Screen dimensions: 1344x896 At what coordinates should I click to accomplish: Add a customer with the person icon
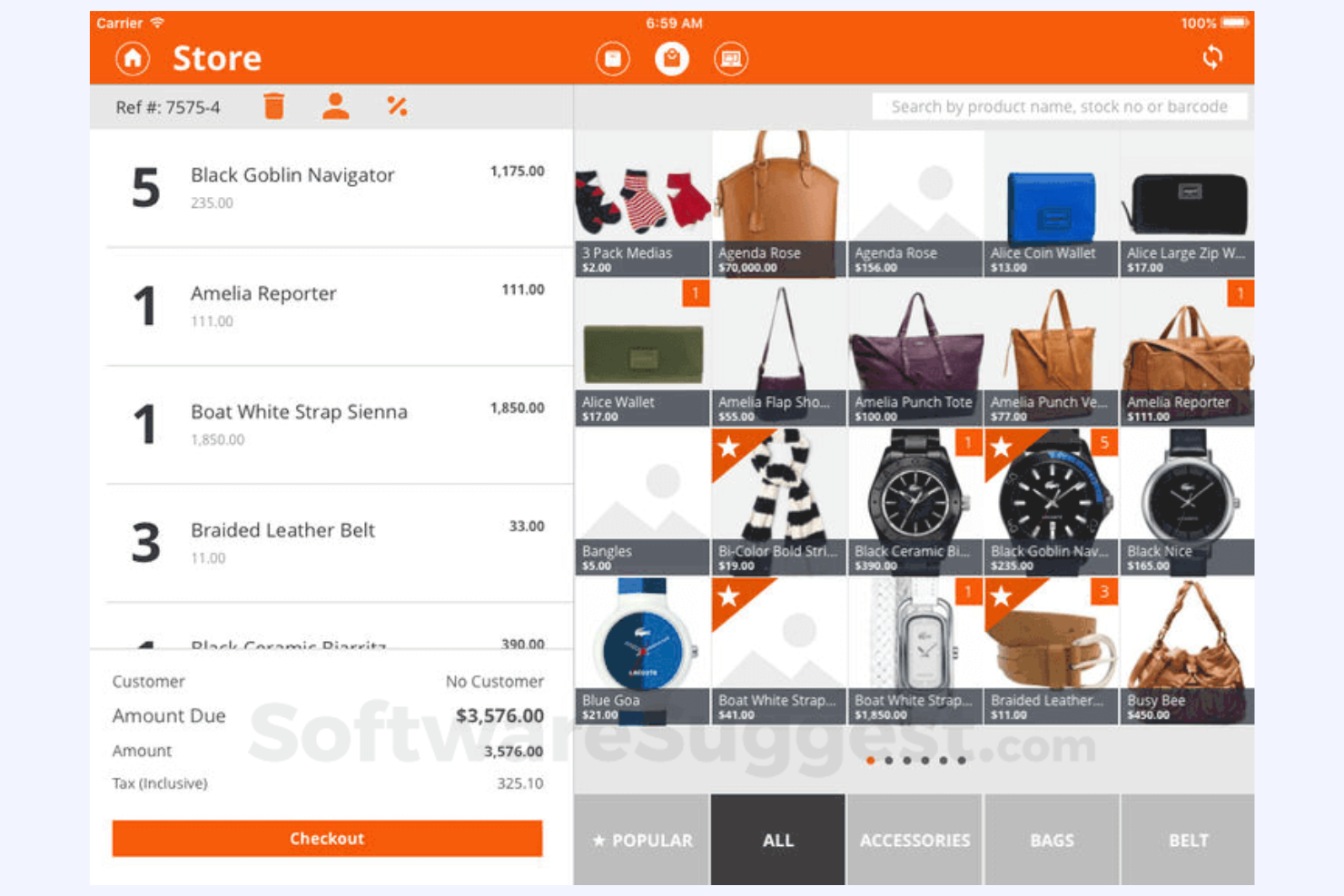pos(335,106)
